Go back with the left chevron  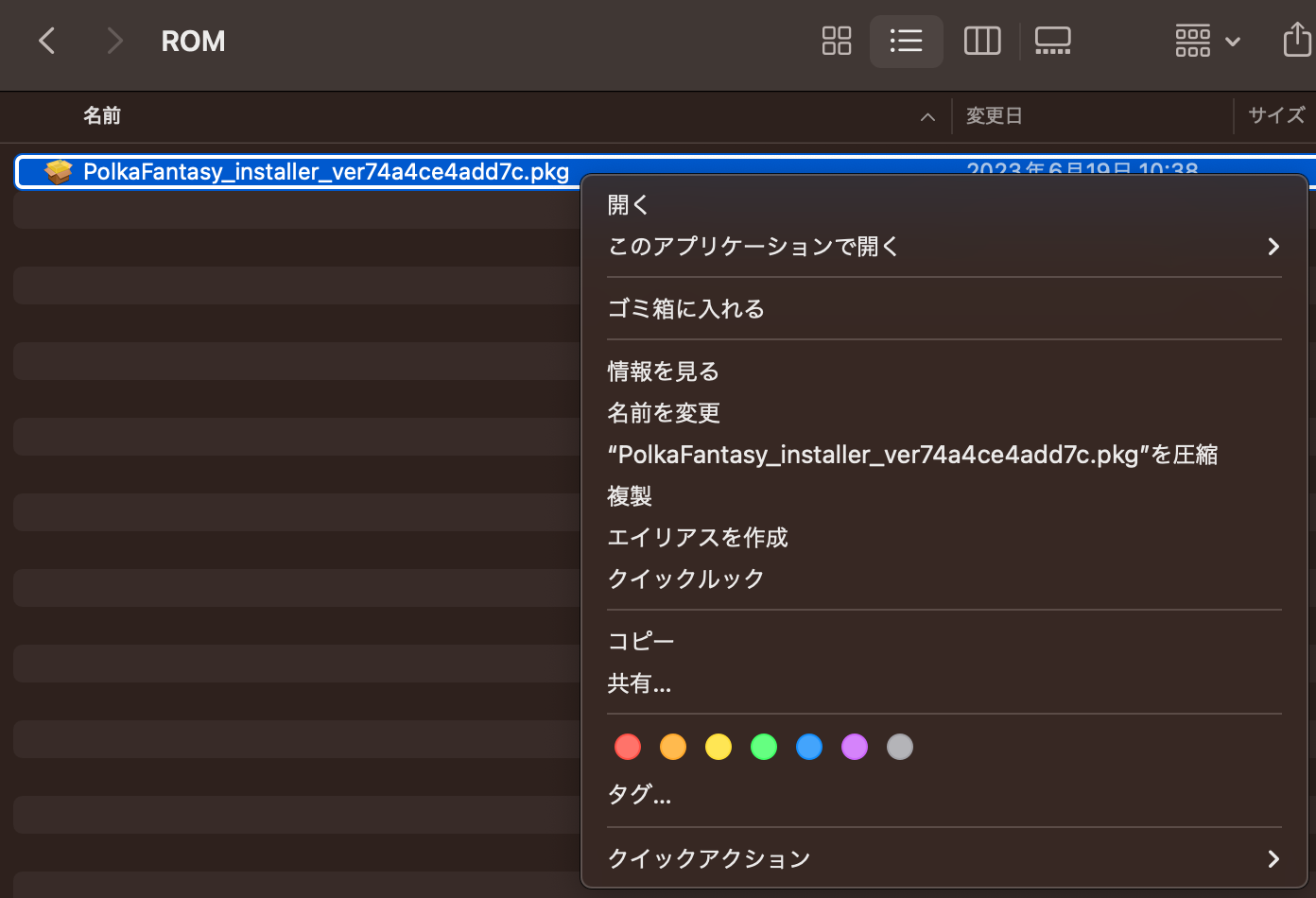coord(46,41)
